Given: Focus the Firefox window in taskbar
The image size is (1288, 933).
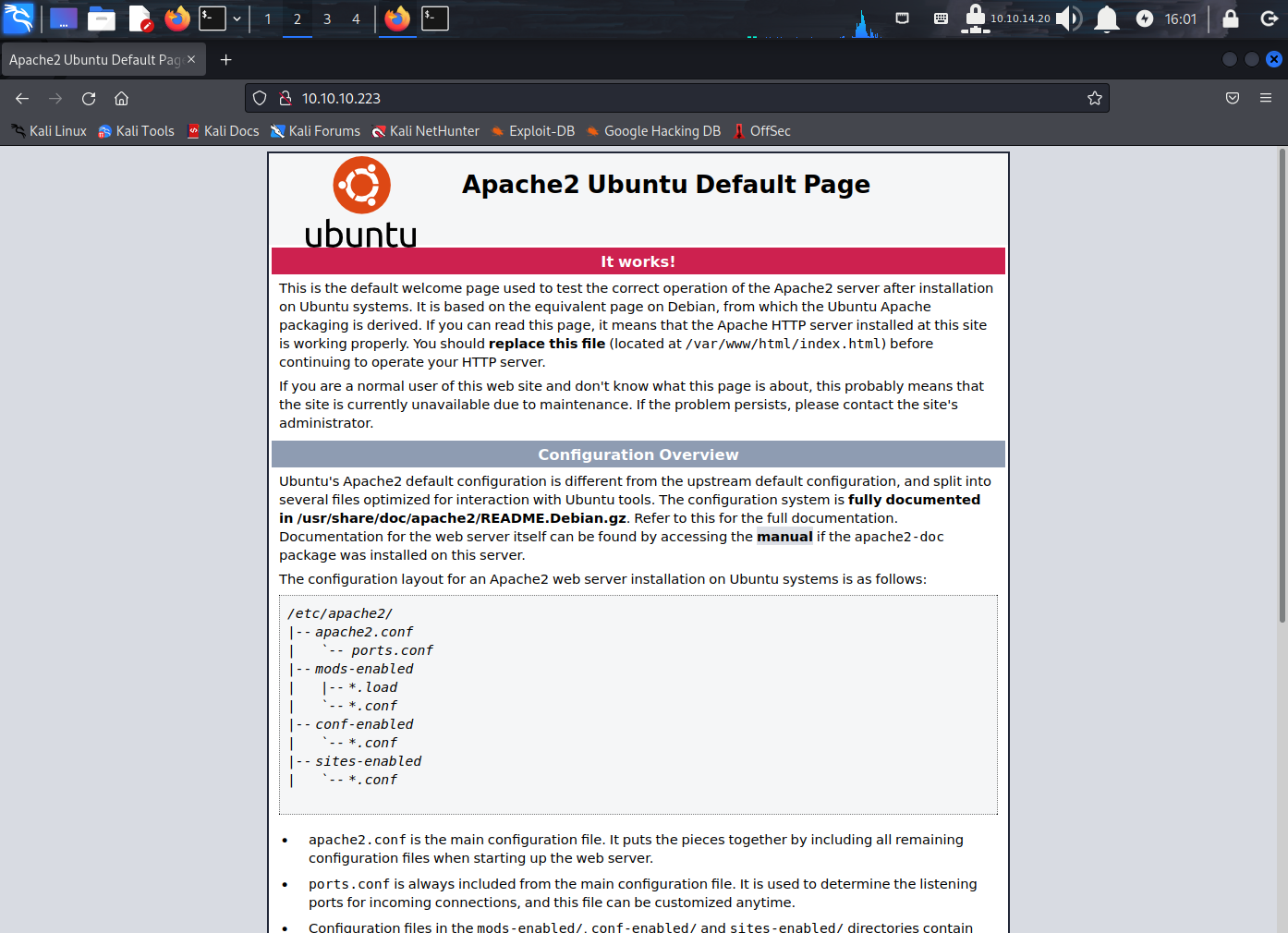Looking at the screenshot, I should click(397, 18).
